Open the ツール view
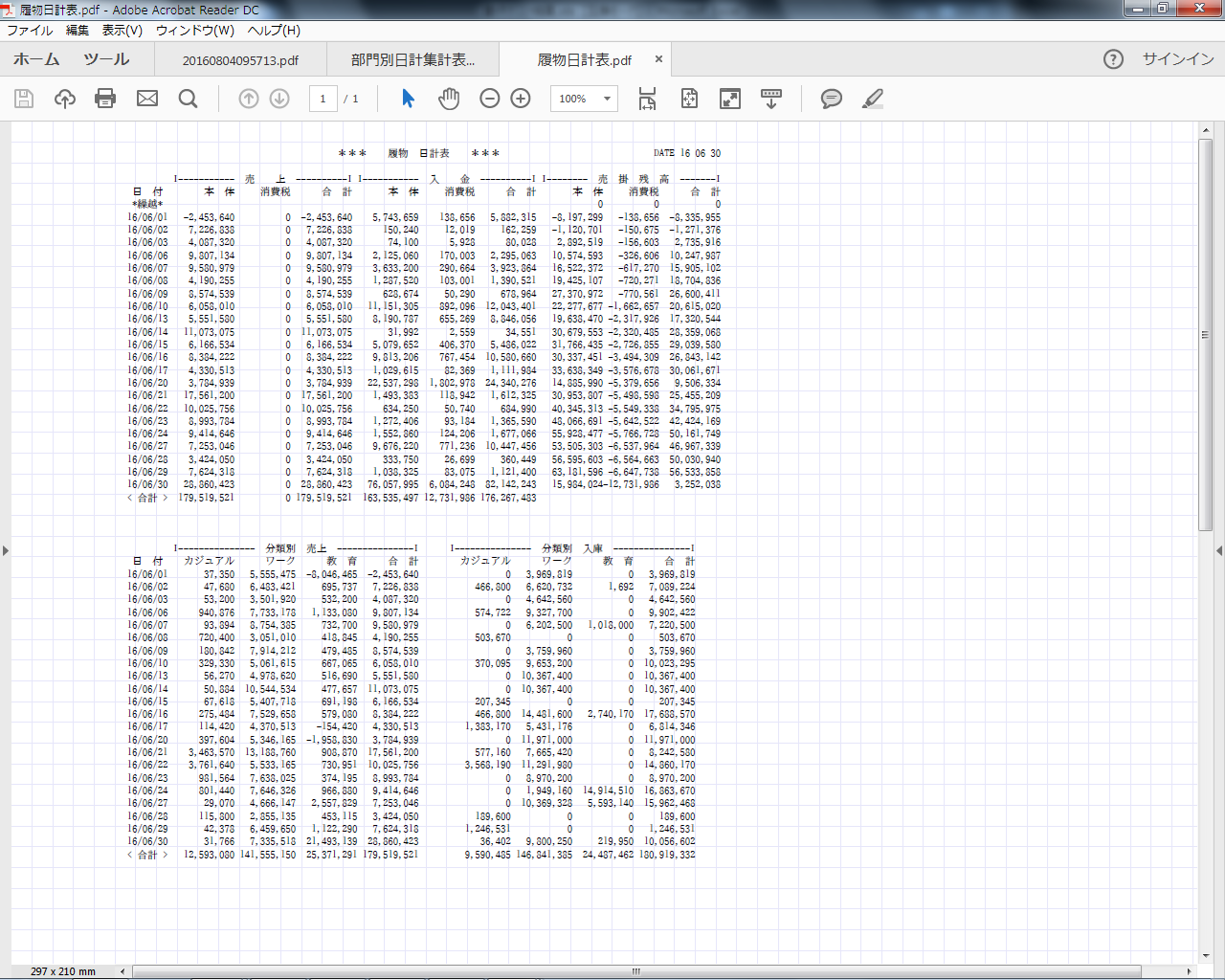The width and height of the screenshot is (1225, 980). [x=106, y=59]
